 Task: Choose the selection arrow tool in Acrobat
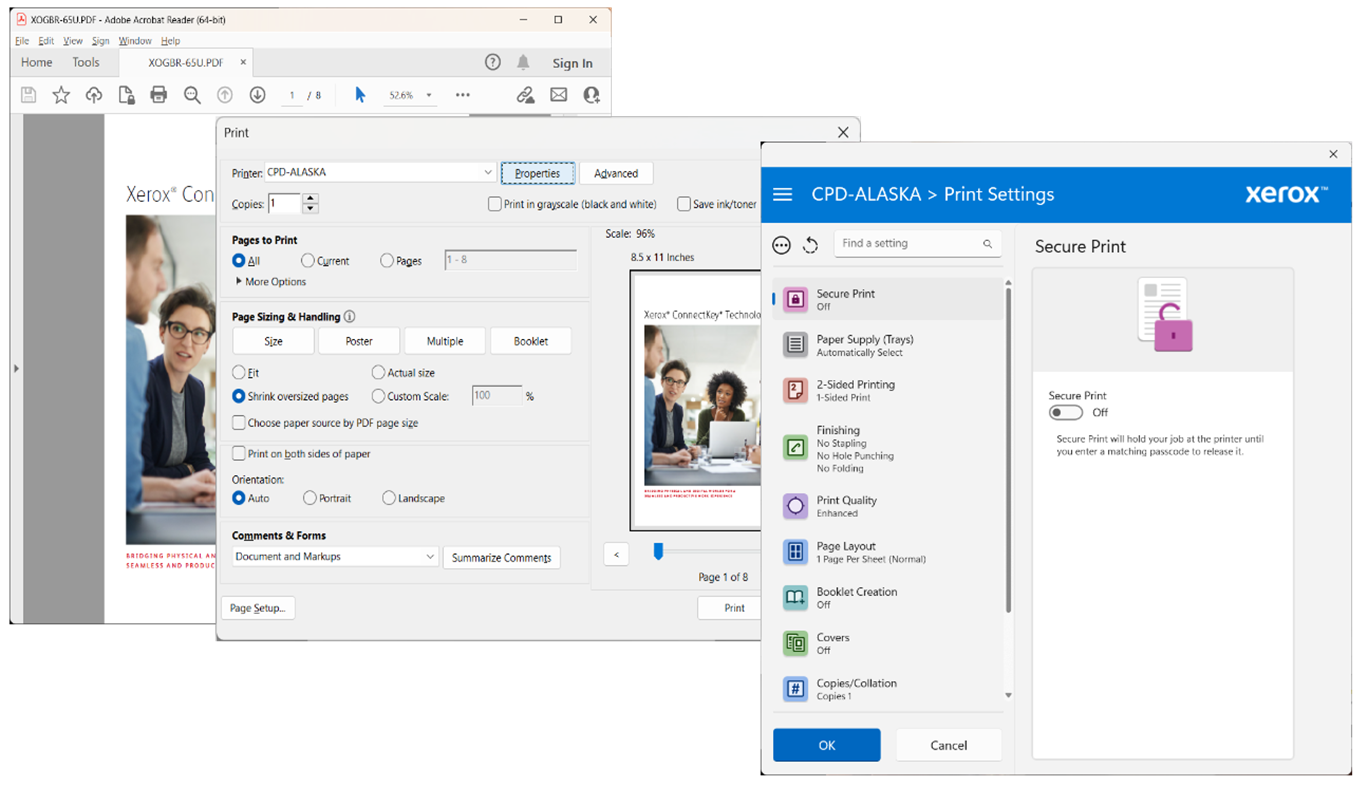point(360,95)
